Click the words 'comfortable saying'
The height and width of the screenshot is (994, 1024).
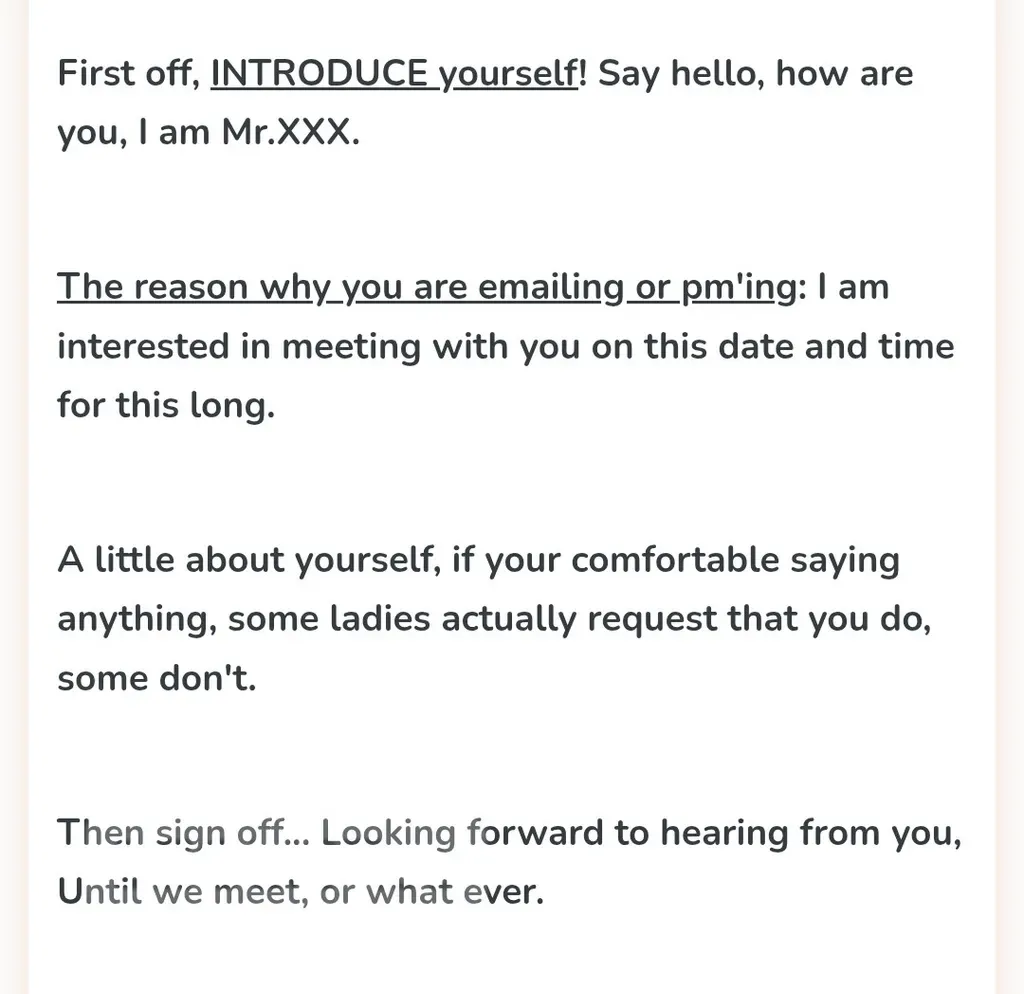(x=735, y=560)
